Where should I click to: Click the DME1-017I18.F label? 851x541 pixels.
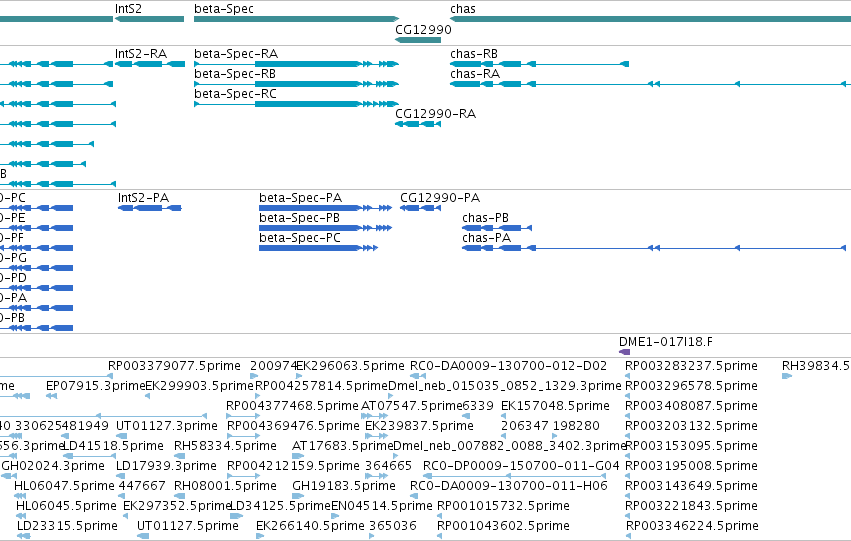666,342
